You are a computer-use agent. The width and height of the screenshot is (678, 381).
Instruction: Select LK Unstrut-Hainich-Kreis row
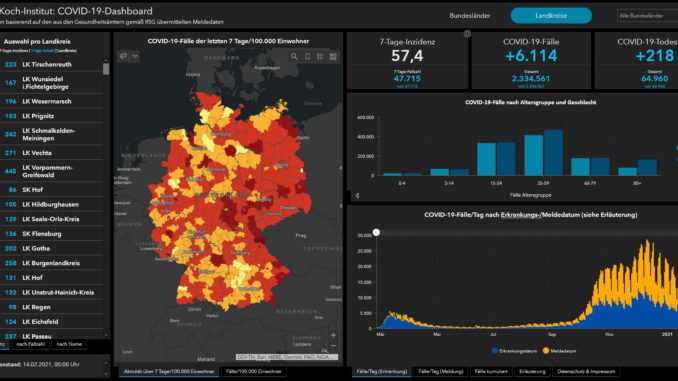pos(51,292)
